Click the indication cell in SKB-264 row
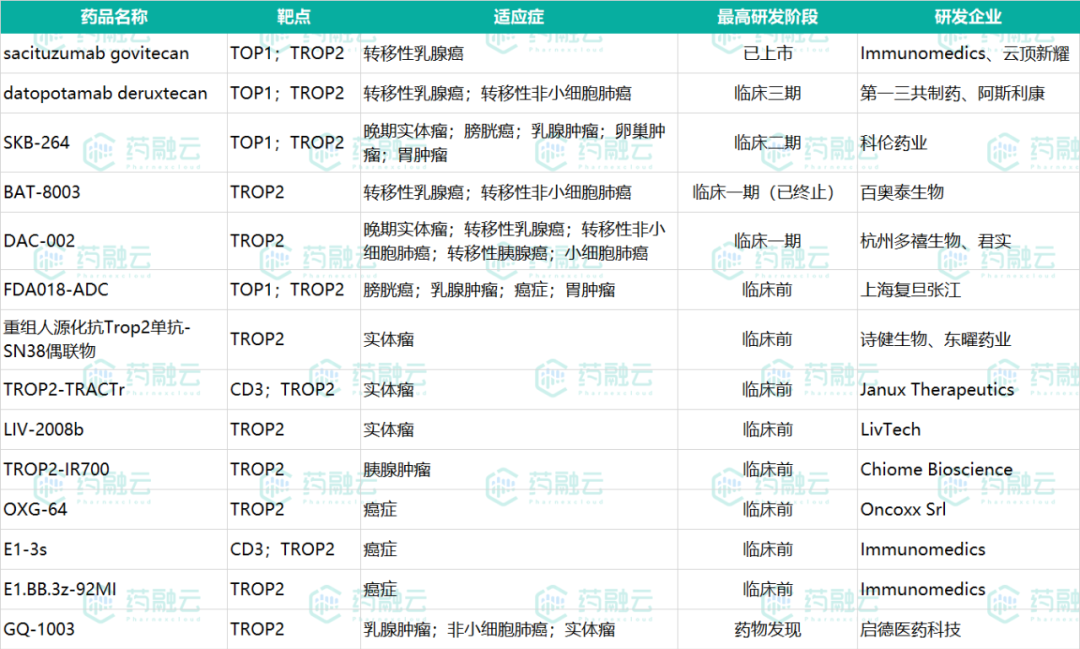 click(519, 143)
